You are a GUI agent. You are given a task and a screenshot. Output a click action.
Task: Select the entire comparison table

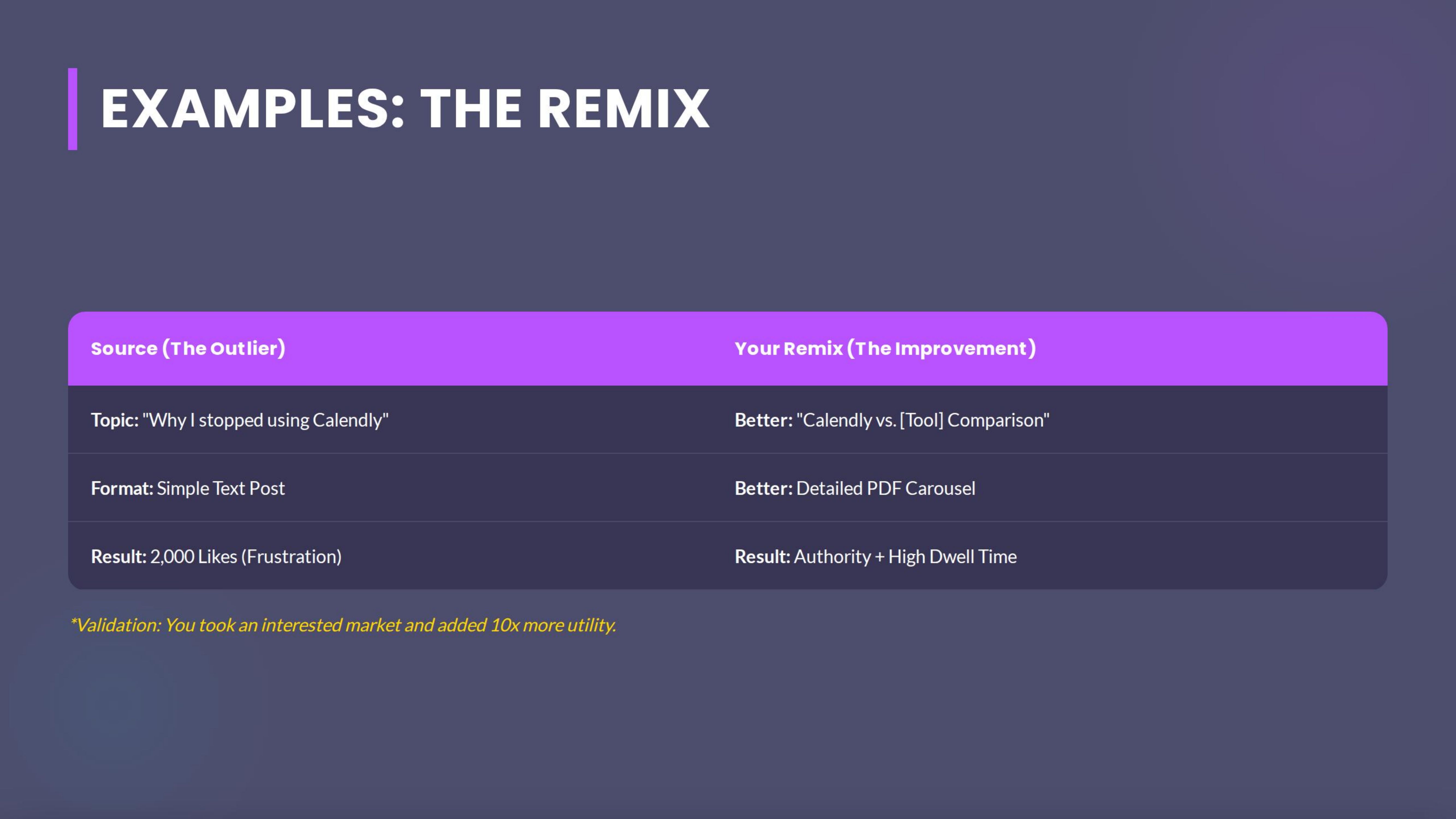728,452
